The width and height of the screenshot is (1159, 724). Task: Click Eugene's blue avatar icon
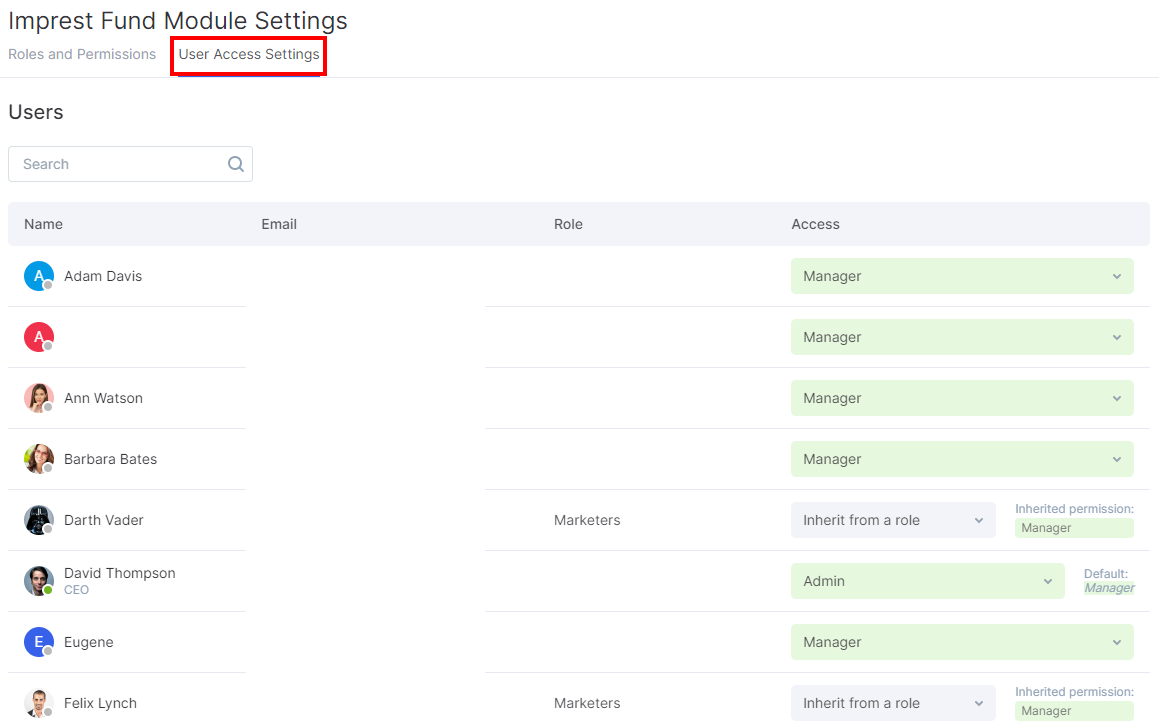(38, 642)
